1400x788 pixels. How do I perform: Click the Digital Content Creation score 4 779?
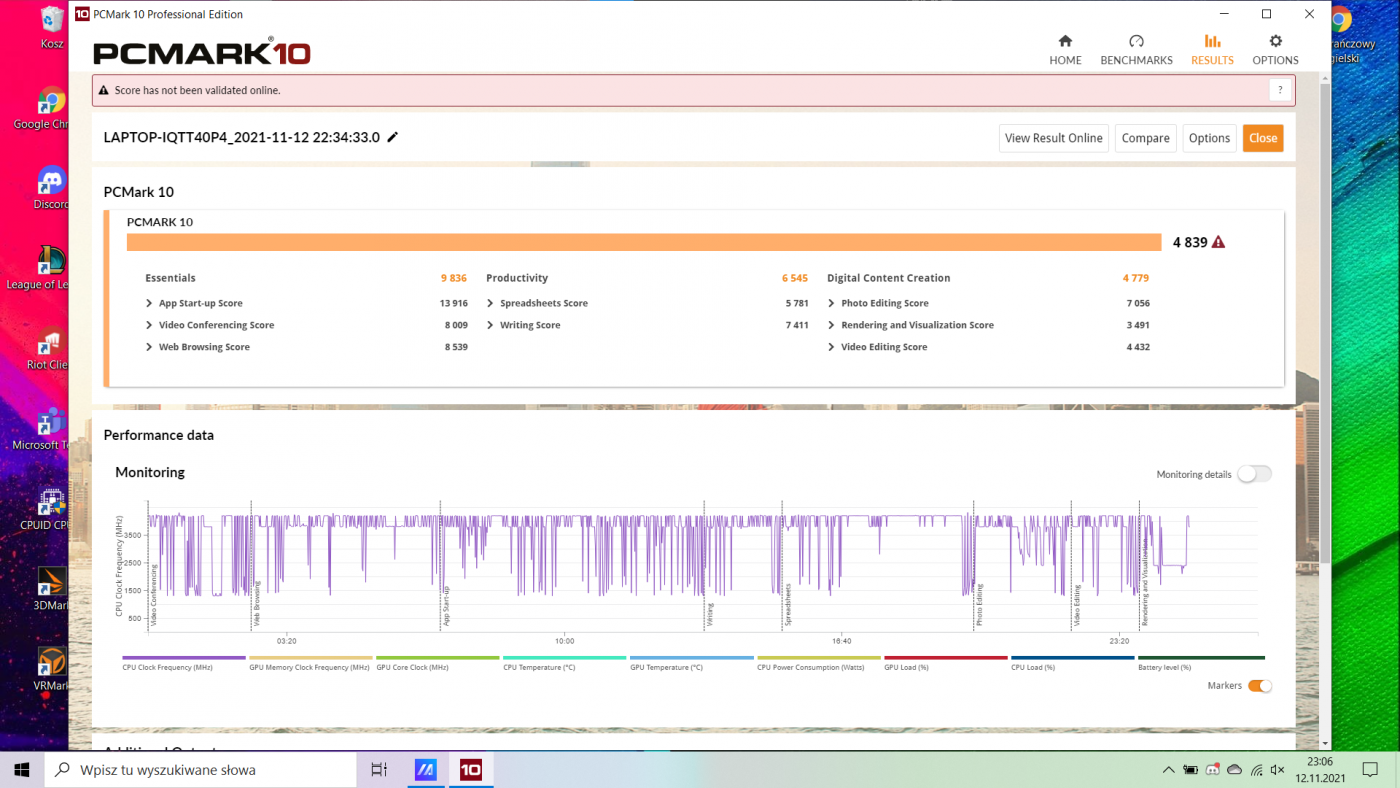tap(1136, 278)
